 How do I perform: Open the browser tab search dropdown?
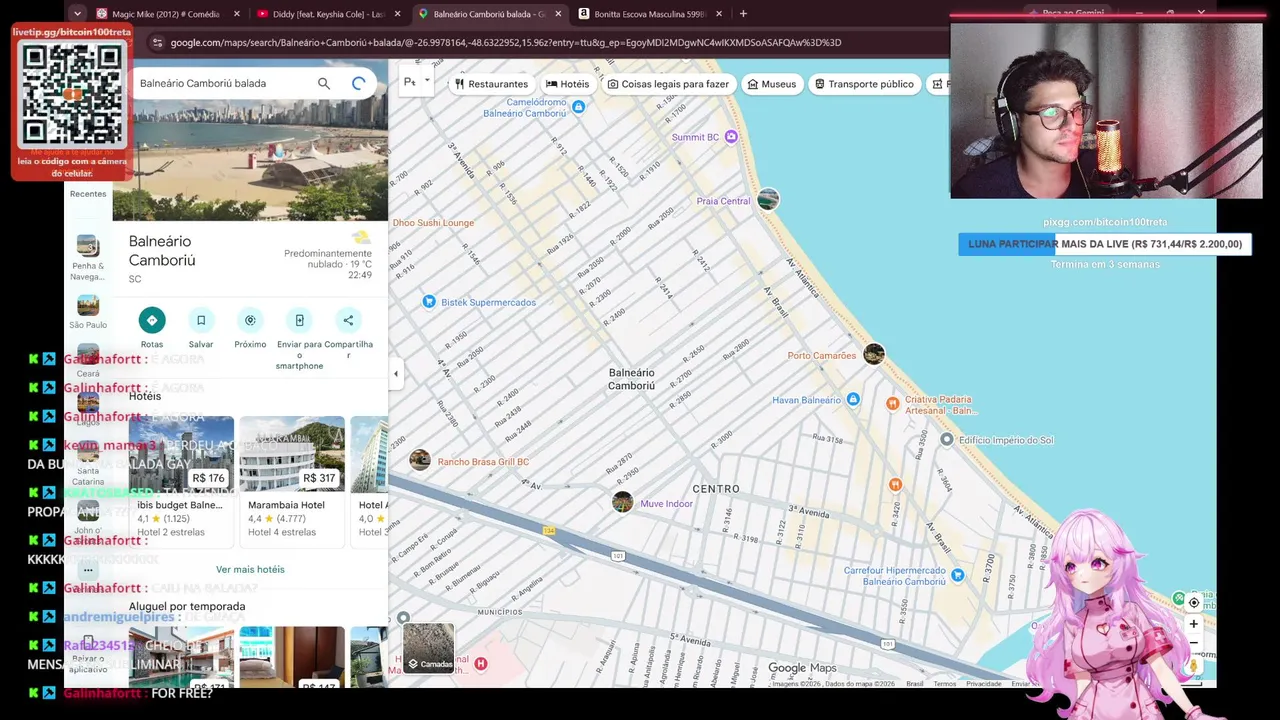[x=77, y=14]
